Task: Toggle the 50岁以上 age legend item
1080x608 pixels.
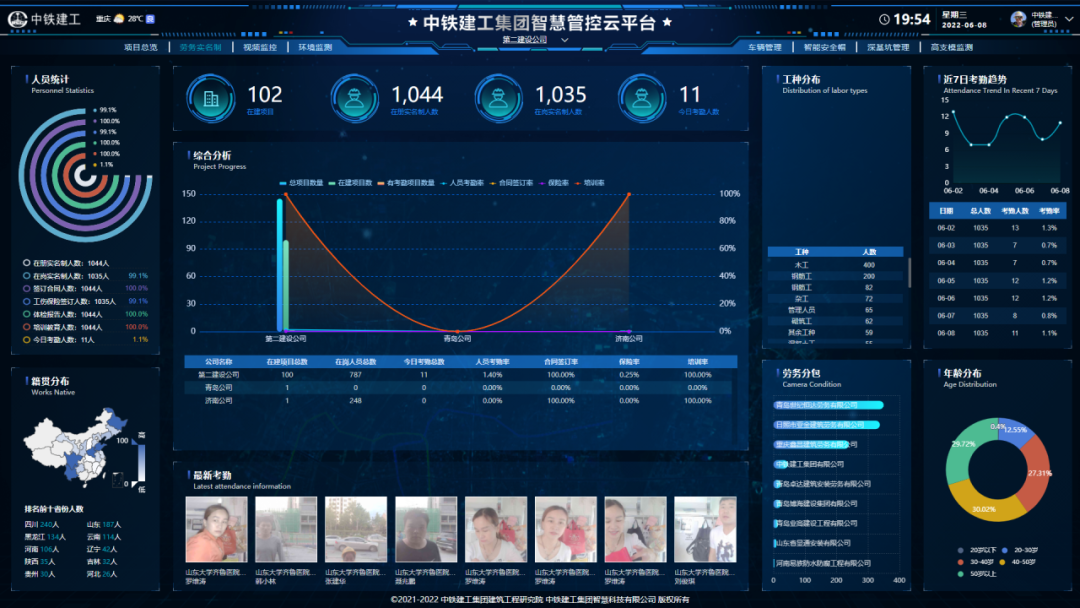Action: tap(977, 574)
